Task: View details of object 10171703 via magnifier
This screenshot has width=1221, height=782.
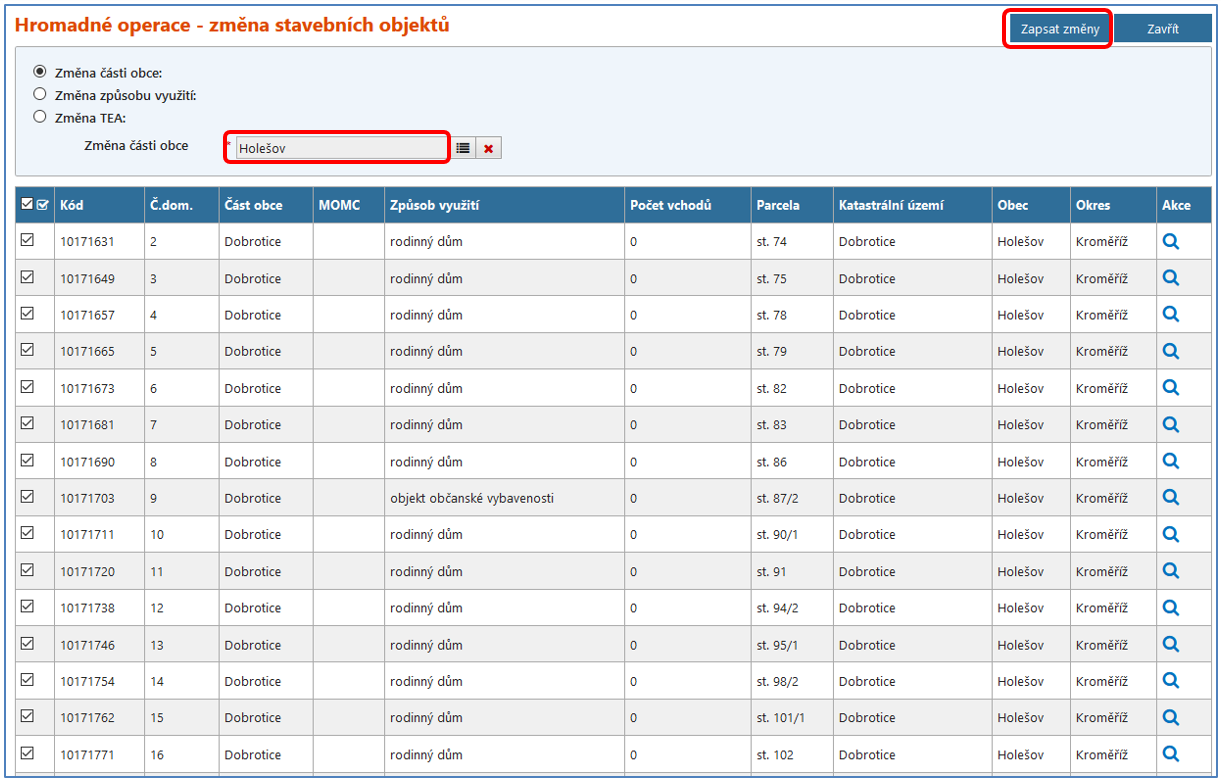Action: pyautogui.click(x=1170, y=498)
